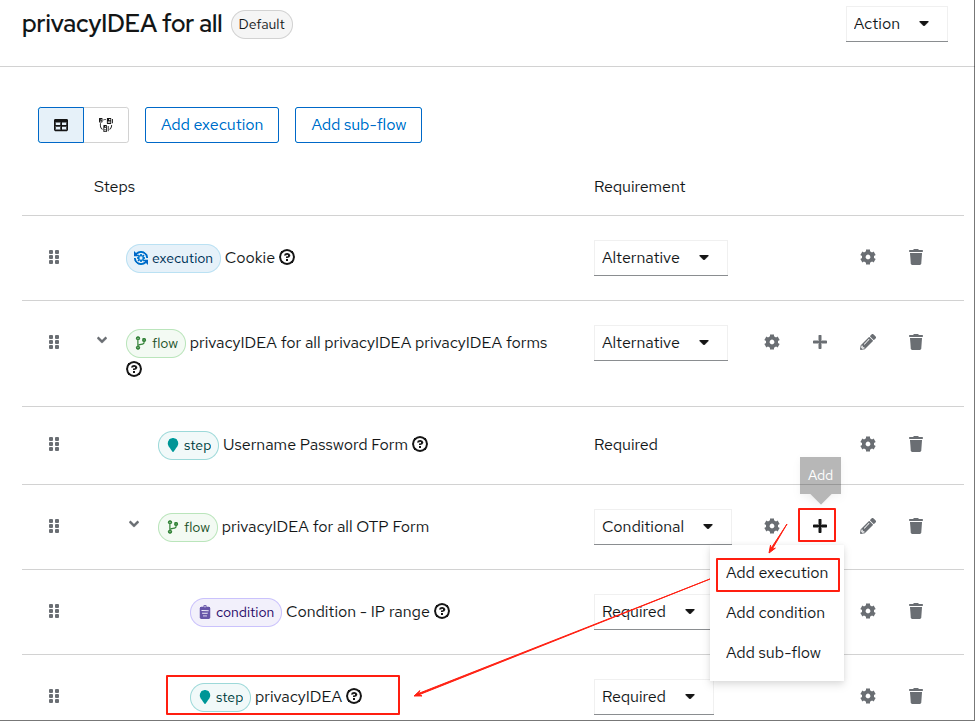Viewport: 975px width, 721px height.
Task: Delete the Username Password Form step
Action: (915, 444)
